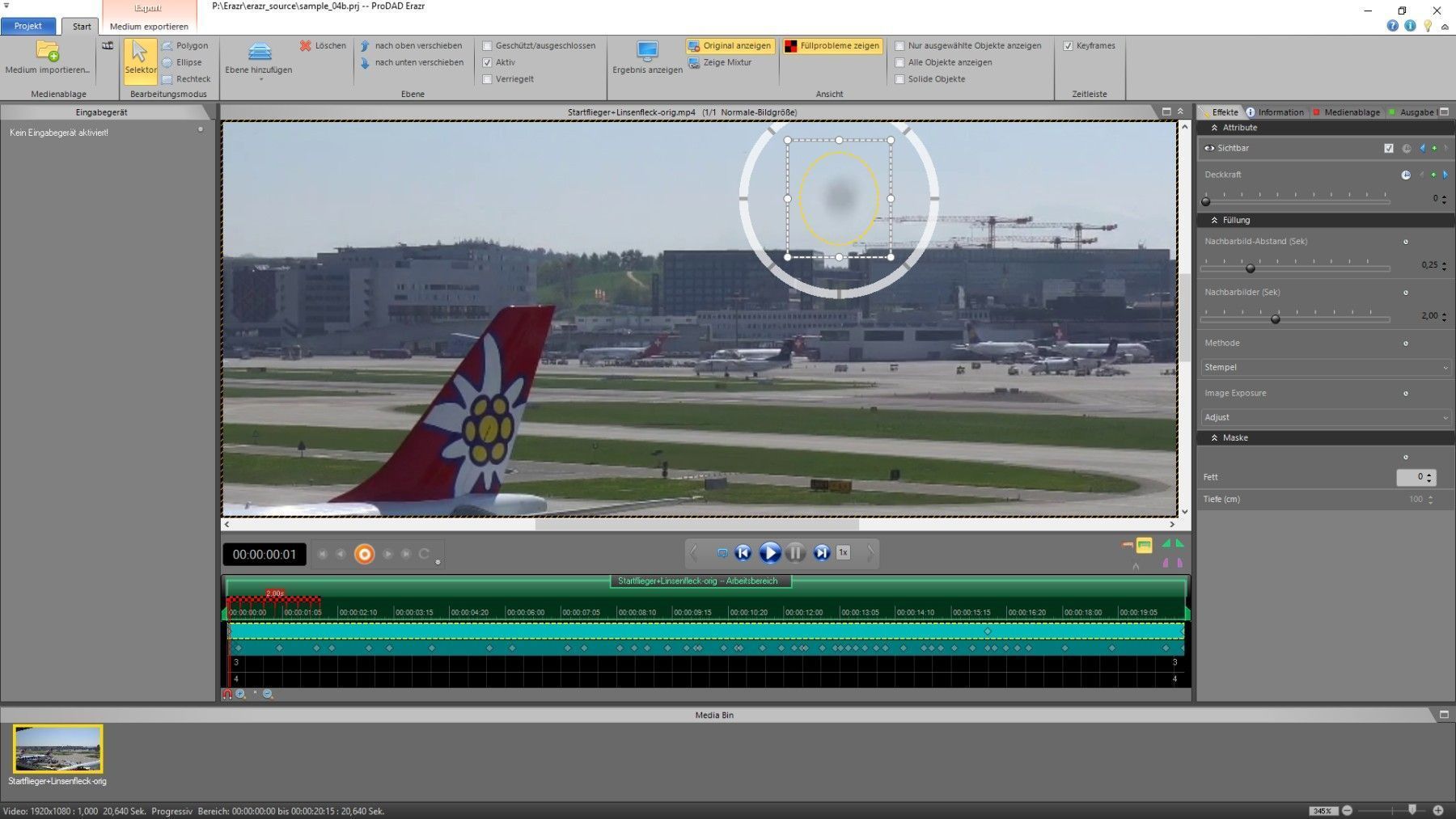Screen dimensions: 1456x819
Task: Switch to the Medienablage panel tab
Action: coord(1351,112)
